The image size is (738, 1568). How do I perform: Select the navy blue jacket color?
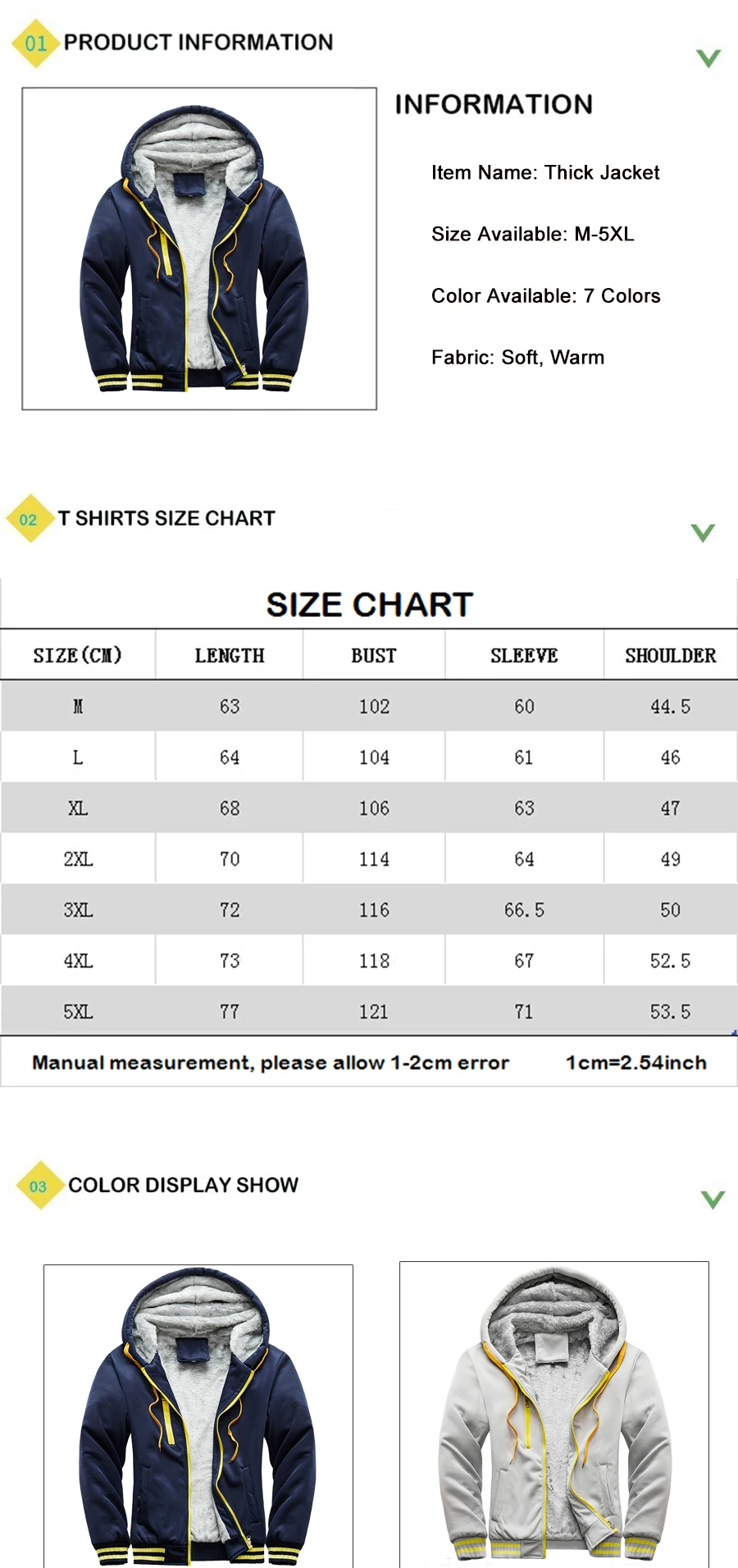tap(198, 1415)
